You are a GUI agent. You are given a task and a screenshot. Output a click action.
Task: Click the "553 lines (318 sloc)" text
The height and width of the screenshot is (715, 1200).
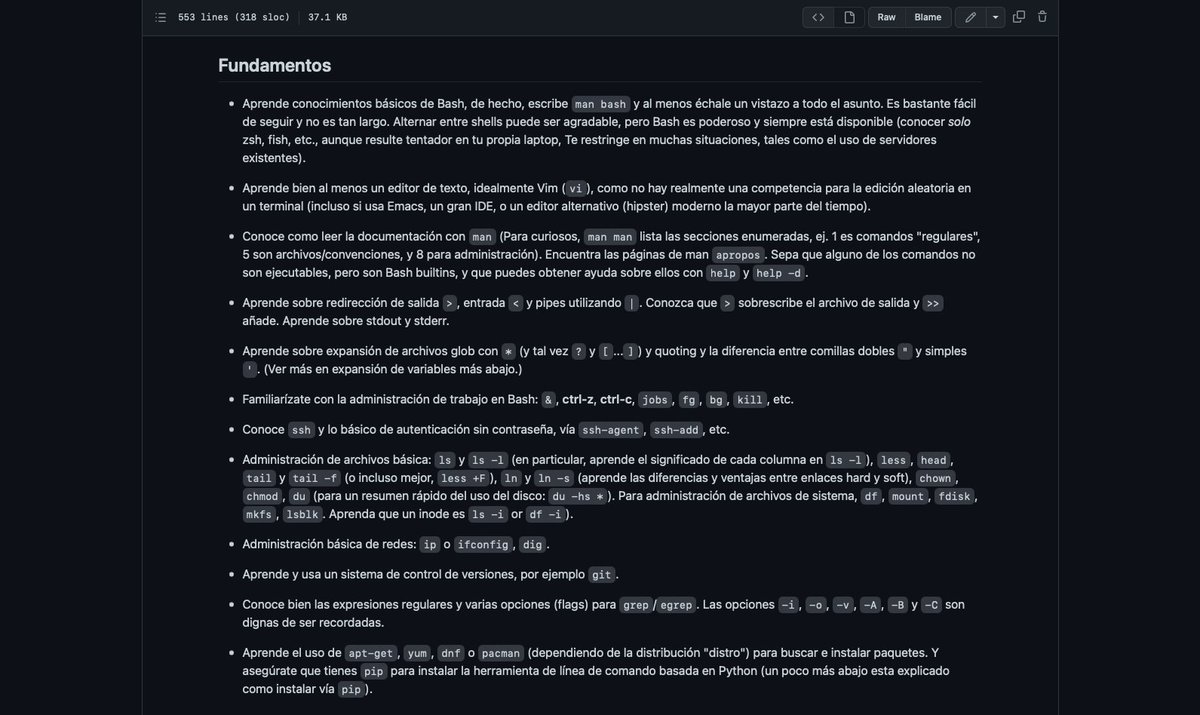pyautogui.click(x=234, y=17)
